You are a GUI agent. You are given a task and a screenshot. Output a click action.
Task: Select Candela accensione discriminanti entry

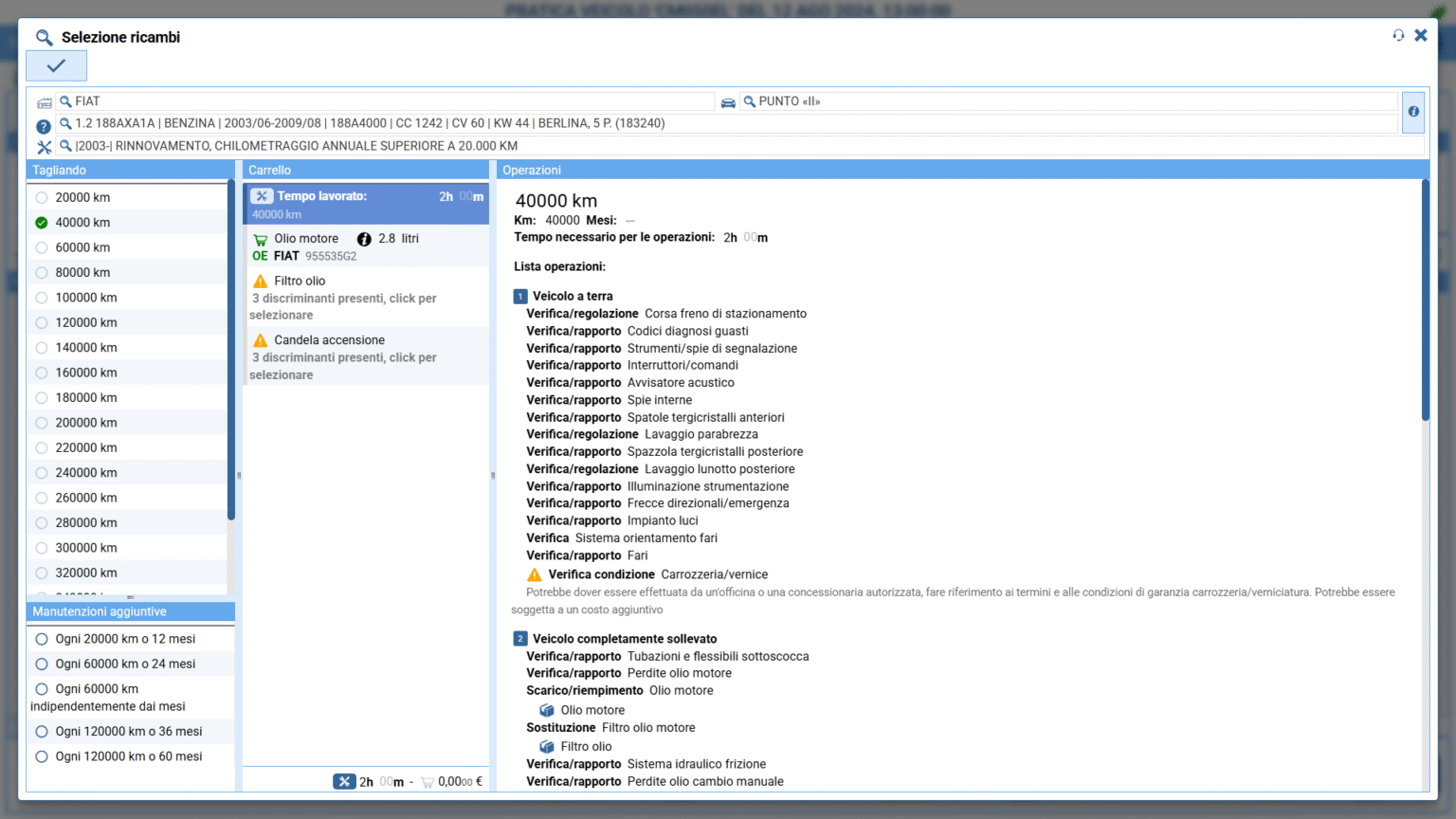366,356
